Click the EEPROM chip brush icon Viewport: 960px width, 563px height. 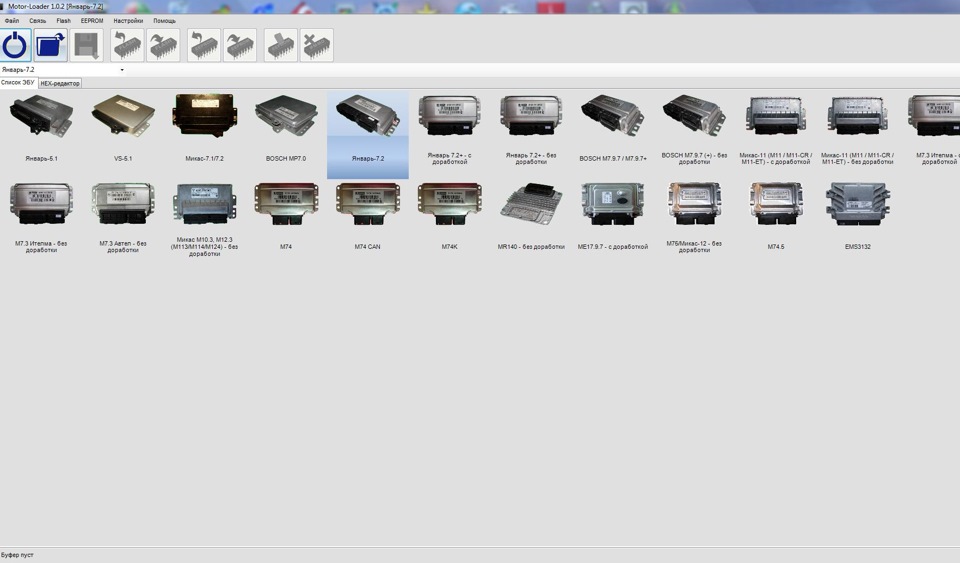point(281,45)
